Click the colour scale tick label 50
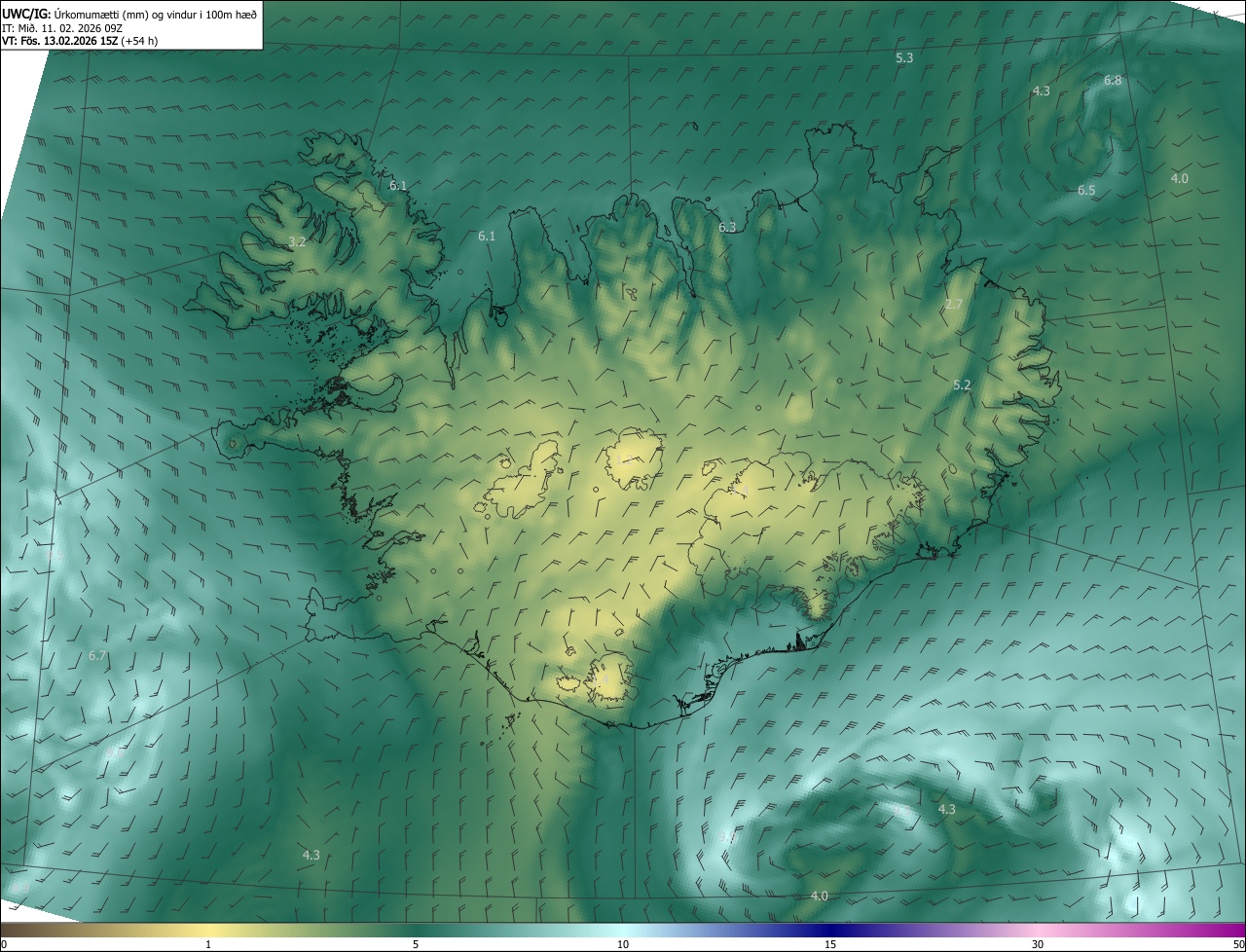 click(1238, 944)
